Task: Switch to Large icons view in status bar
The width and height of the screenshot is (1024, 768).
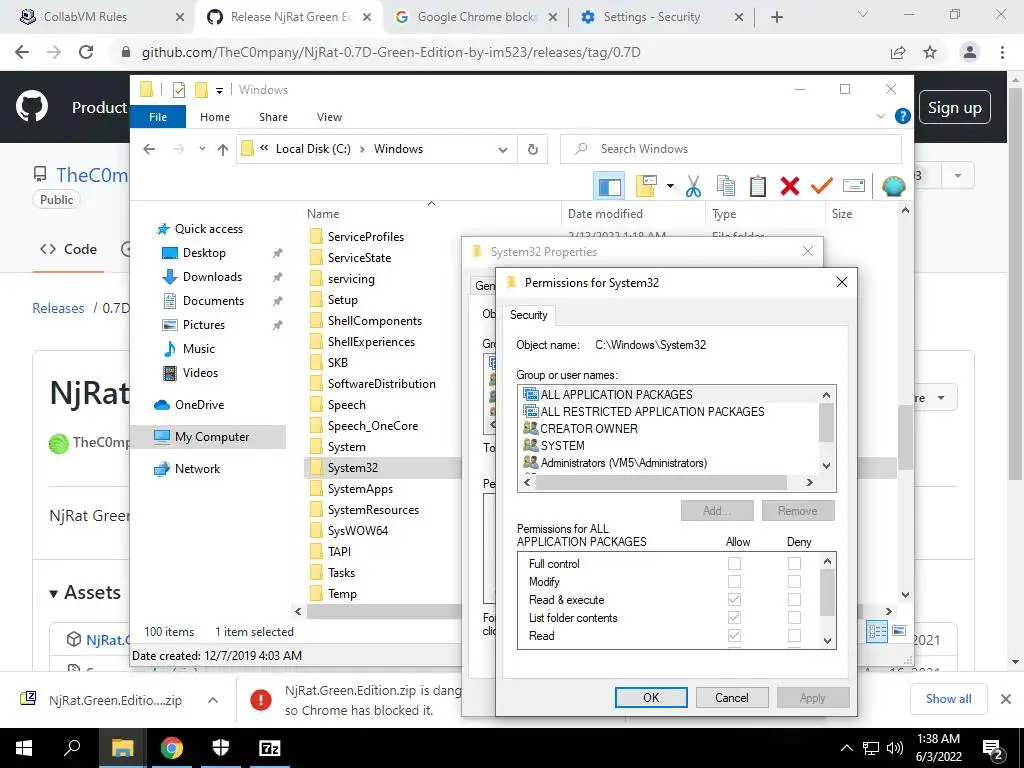Action: click(899, 631)
